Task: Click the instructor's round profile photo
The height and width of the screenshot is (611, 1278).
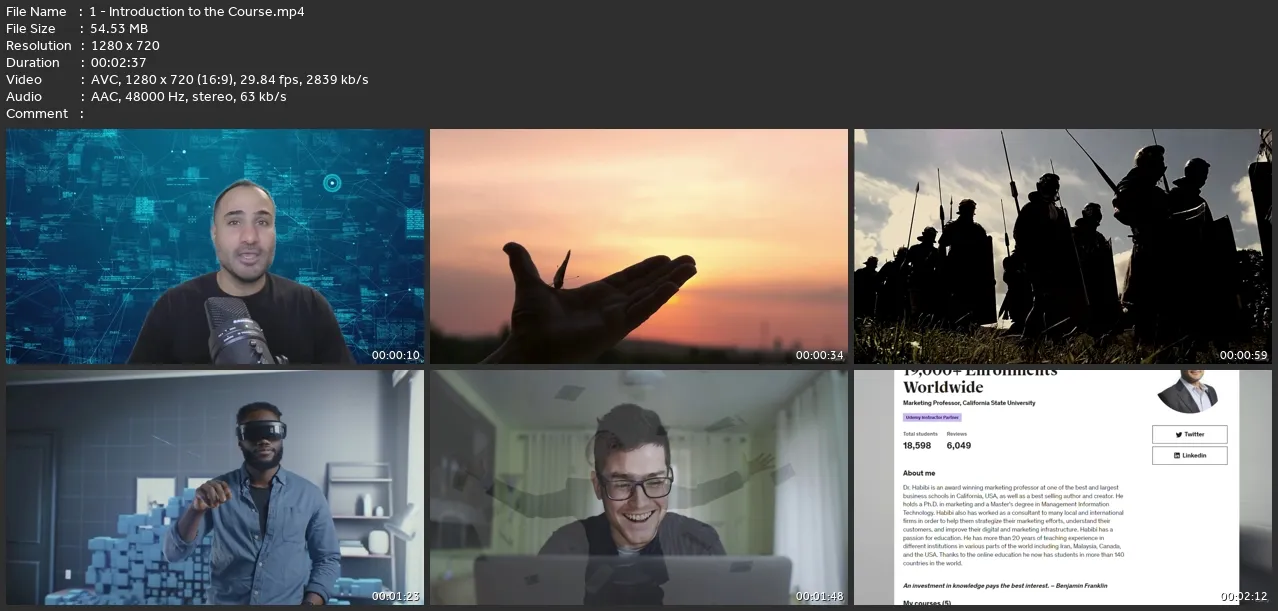Action: (1187, 391)
